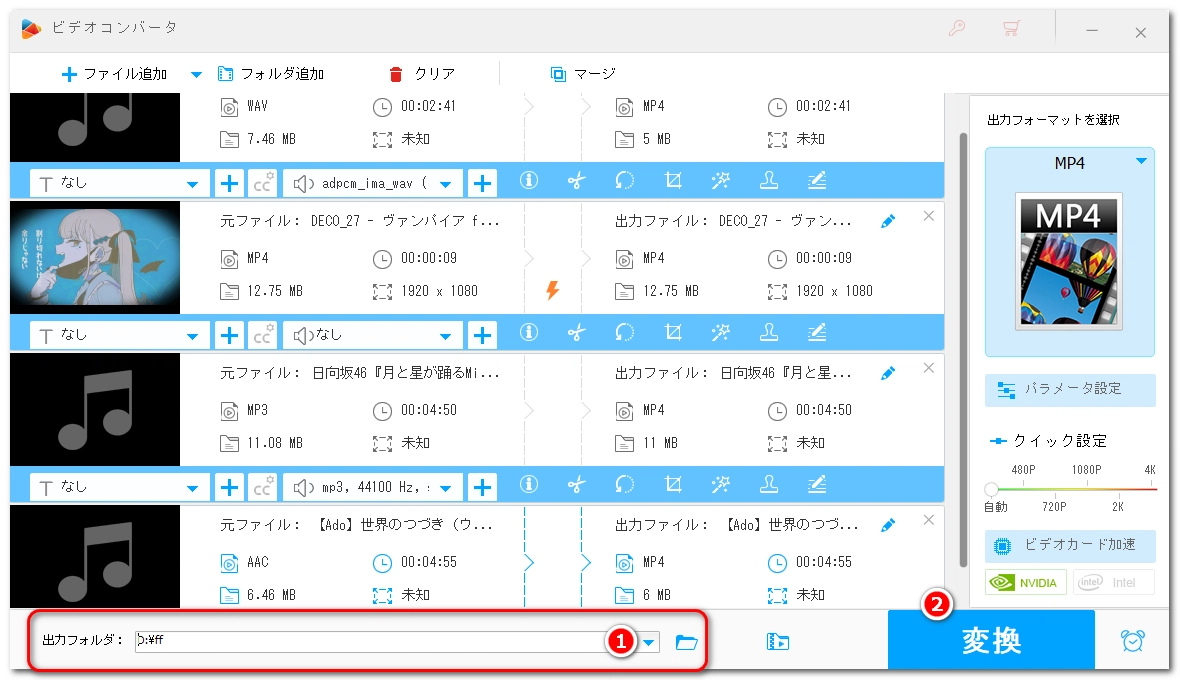Open the output folder with the folder icon
The height and width of the screenshot is (680, 1180).
point(686,642)
